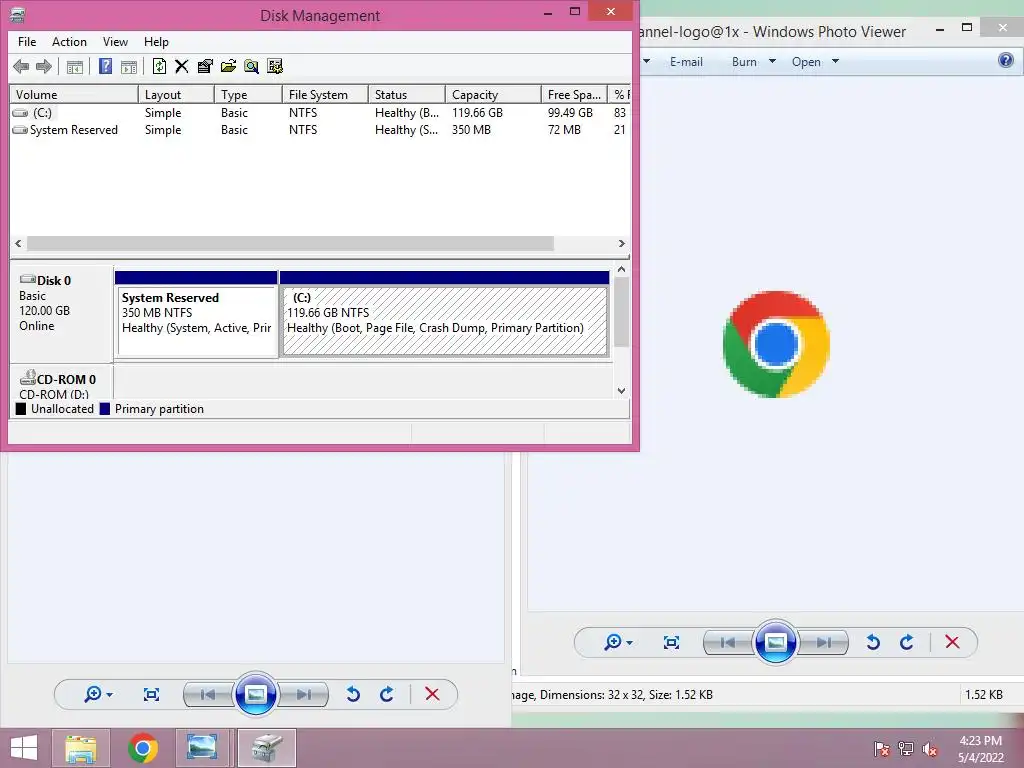Click the Explore magnifier icon in Disk Management toolbar
This screenshot has height=768, width=1024.
pos(251,66)
